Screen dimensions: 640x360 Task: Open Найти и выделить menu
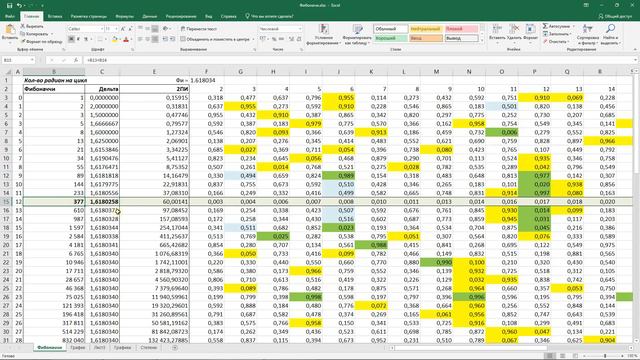point(611,34)
